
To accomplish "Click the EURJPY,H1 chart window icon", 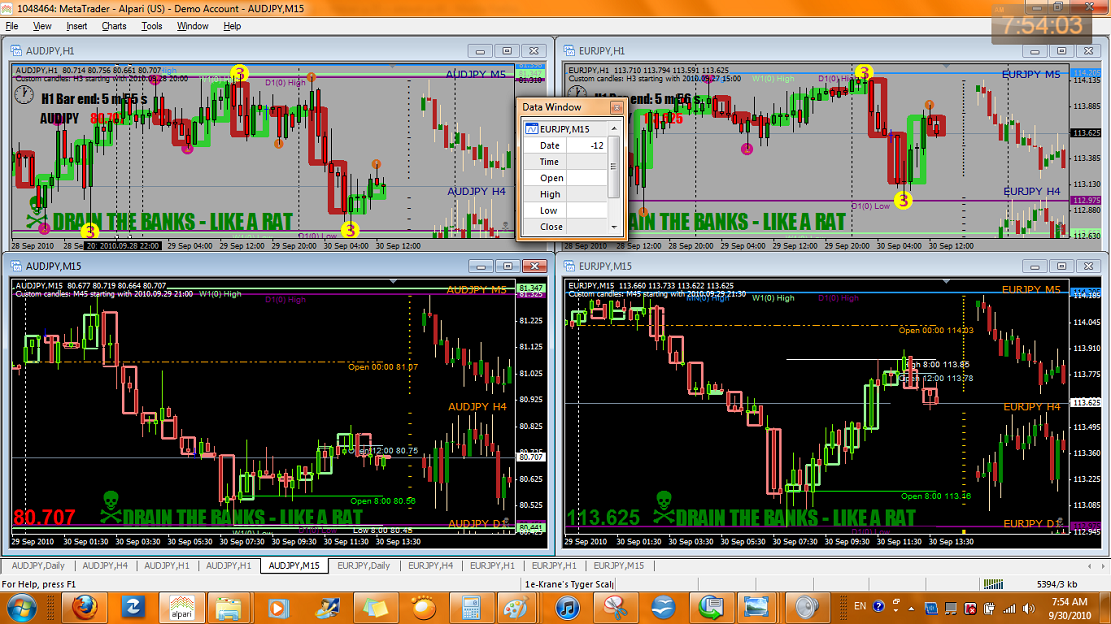I will tap(569, 51).
